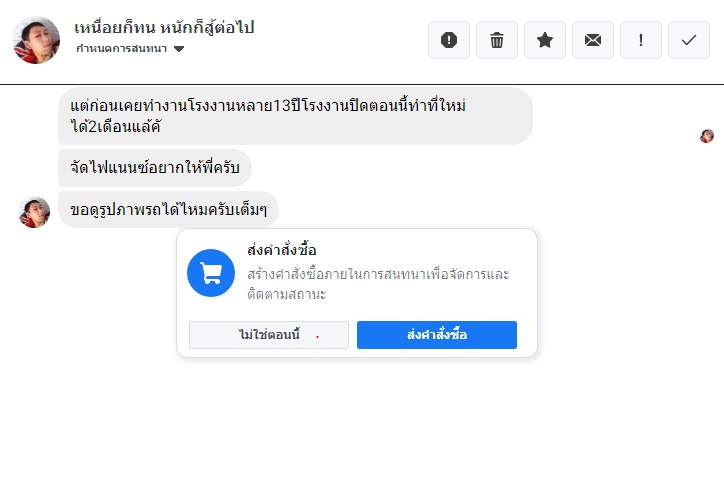Open profile of เหนื่อยก็ทน หนักก็สู้ต่อไป
This screenshot has width=724, height=492.
pyautogui.click(x=164, y=27)
